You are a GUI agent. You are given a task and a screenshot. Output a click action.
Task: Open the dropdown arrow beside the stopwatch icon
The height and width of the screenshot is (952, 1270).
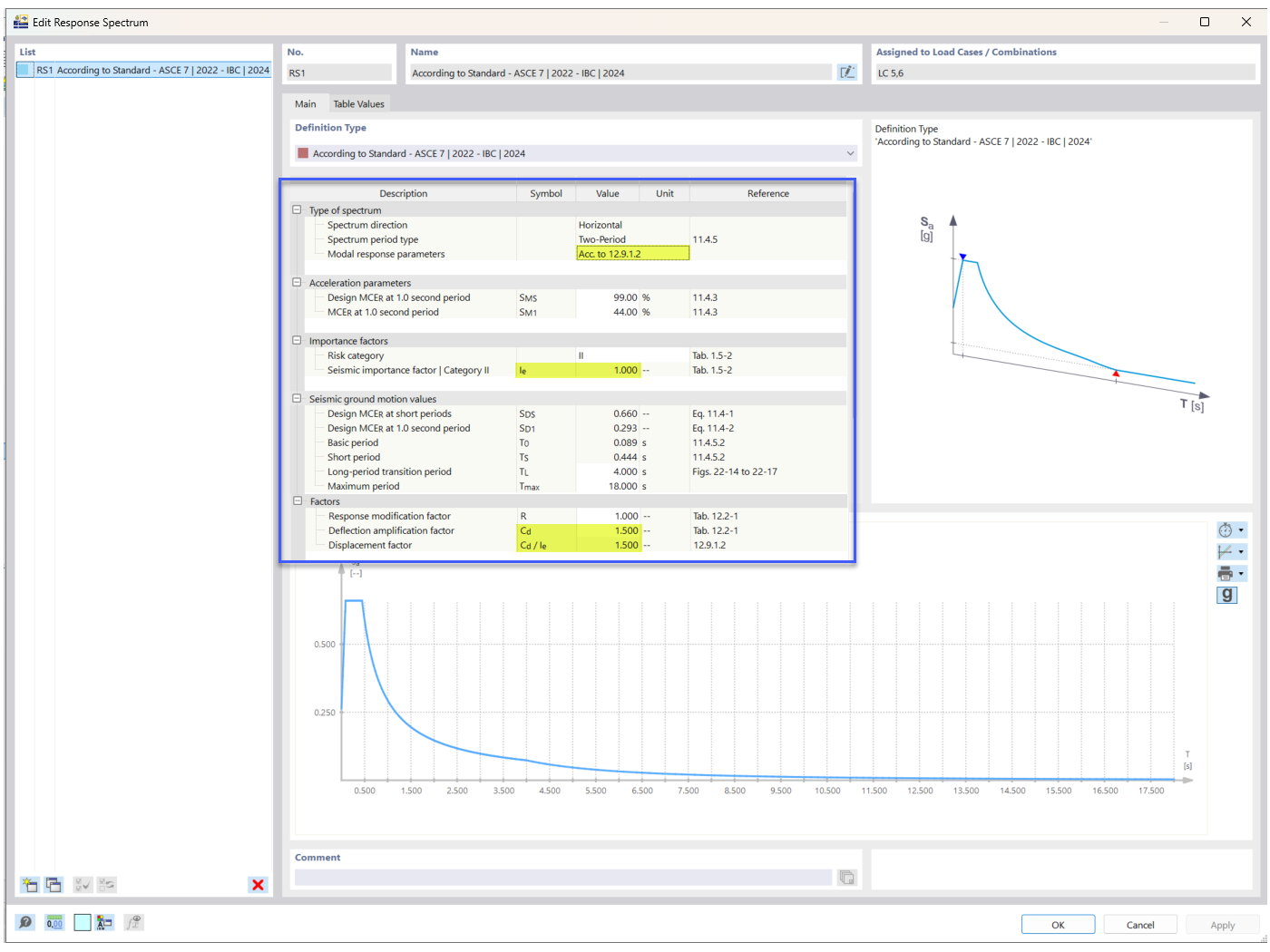pyautogui.click(x=1241, y=530)
